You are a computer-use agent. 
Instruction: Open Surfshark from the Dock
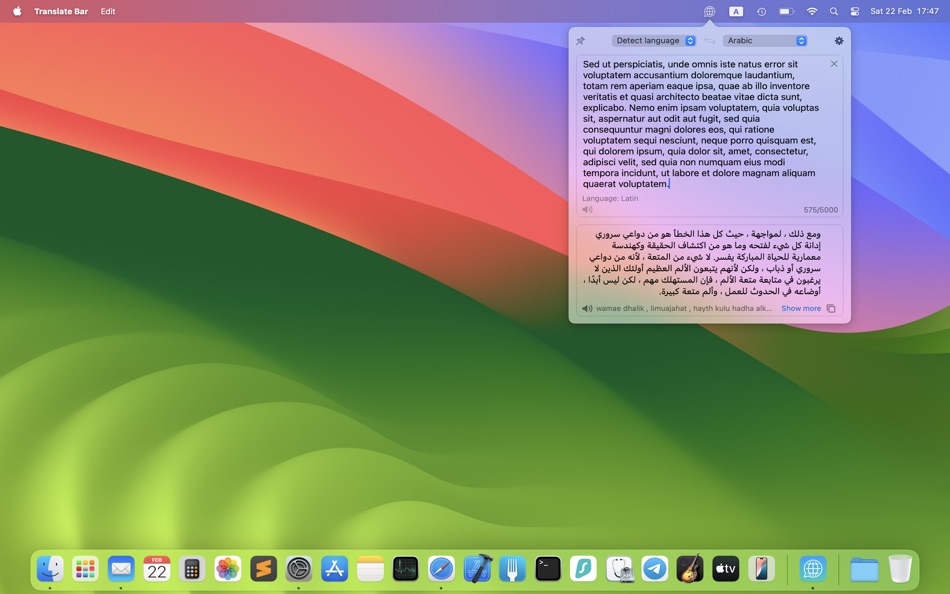pos(583,569)
